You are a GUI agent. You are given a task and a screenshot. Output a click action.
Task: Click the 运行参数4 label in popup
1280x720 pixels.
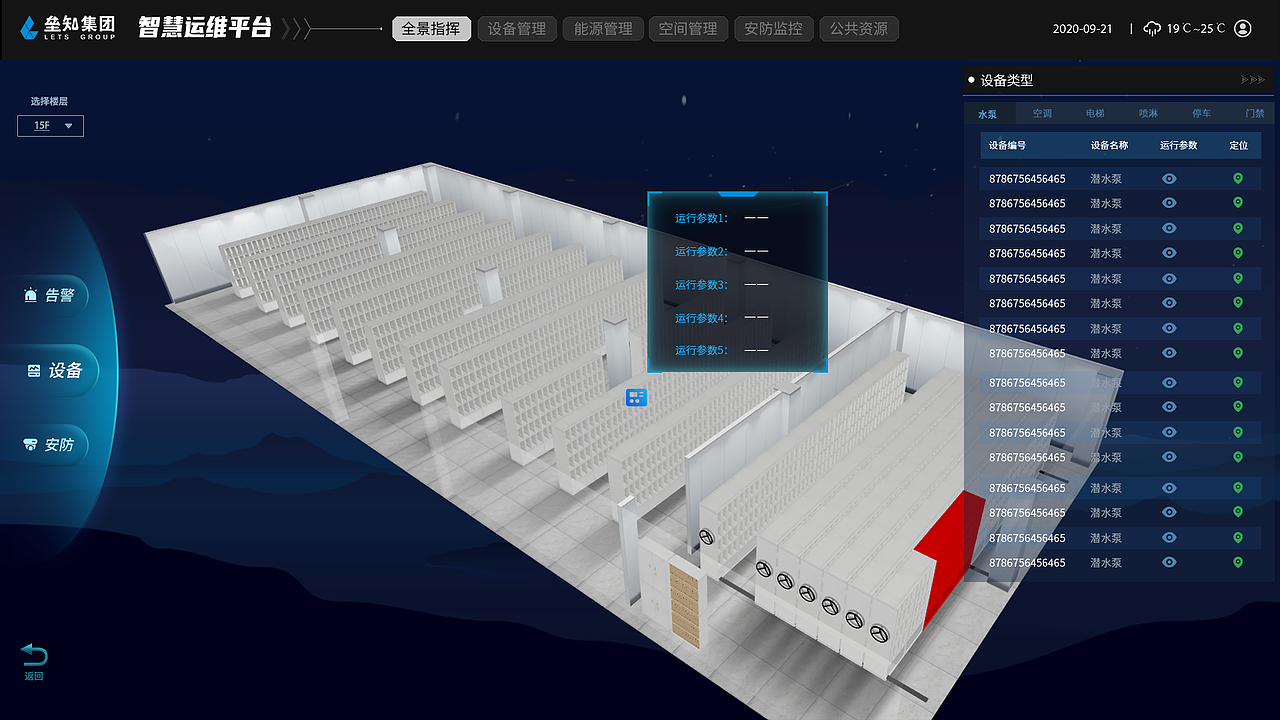(702, 318)
